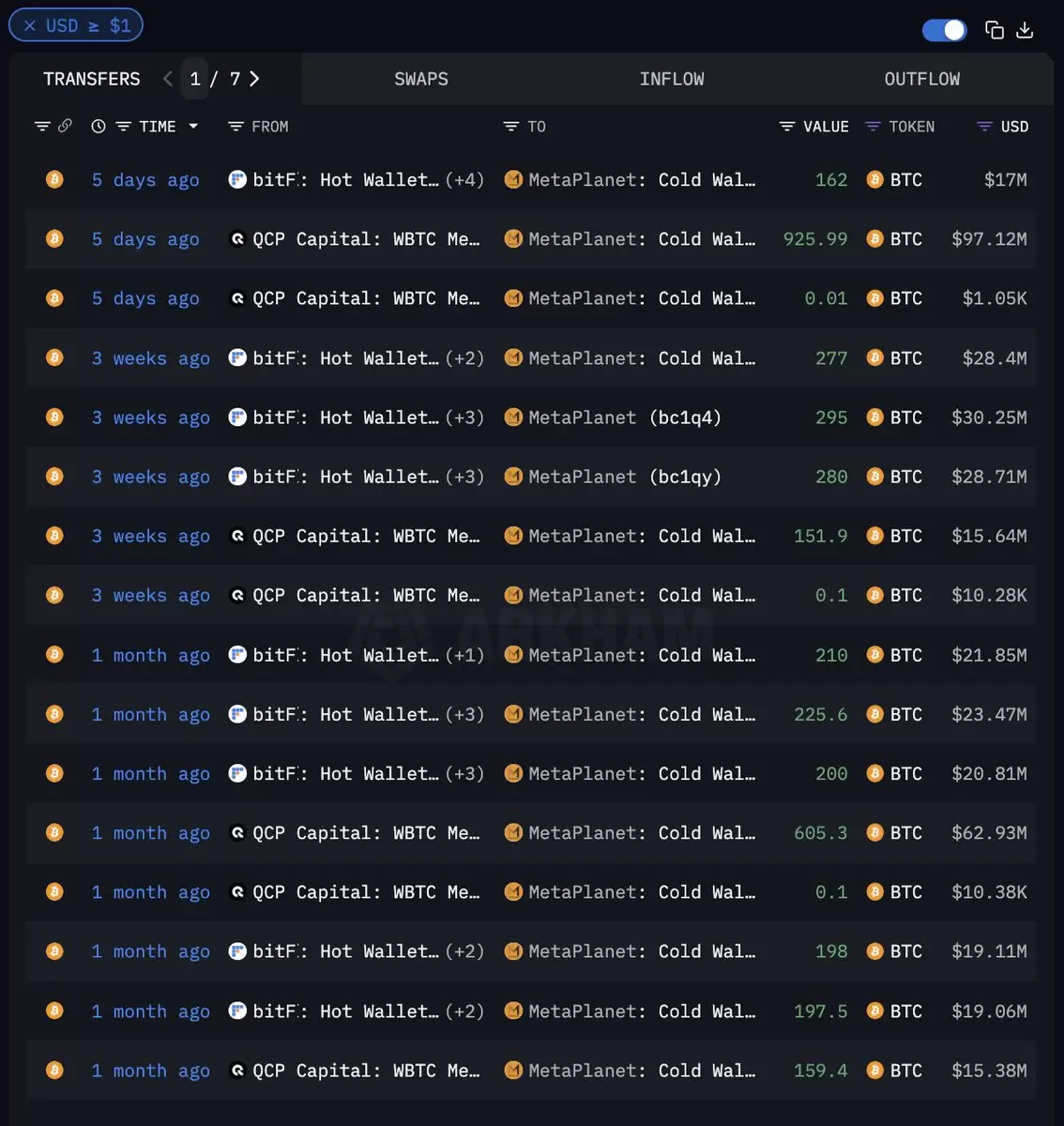Image resolution: width=1064 pixels, height=1126 pixels.
Task: Click MetaPlanet icon on the $19.06M row
Action: 513,1011
